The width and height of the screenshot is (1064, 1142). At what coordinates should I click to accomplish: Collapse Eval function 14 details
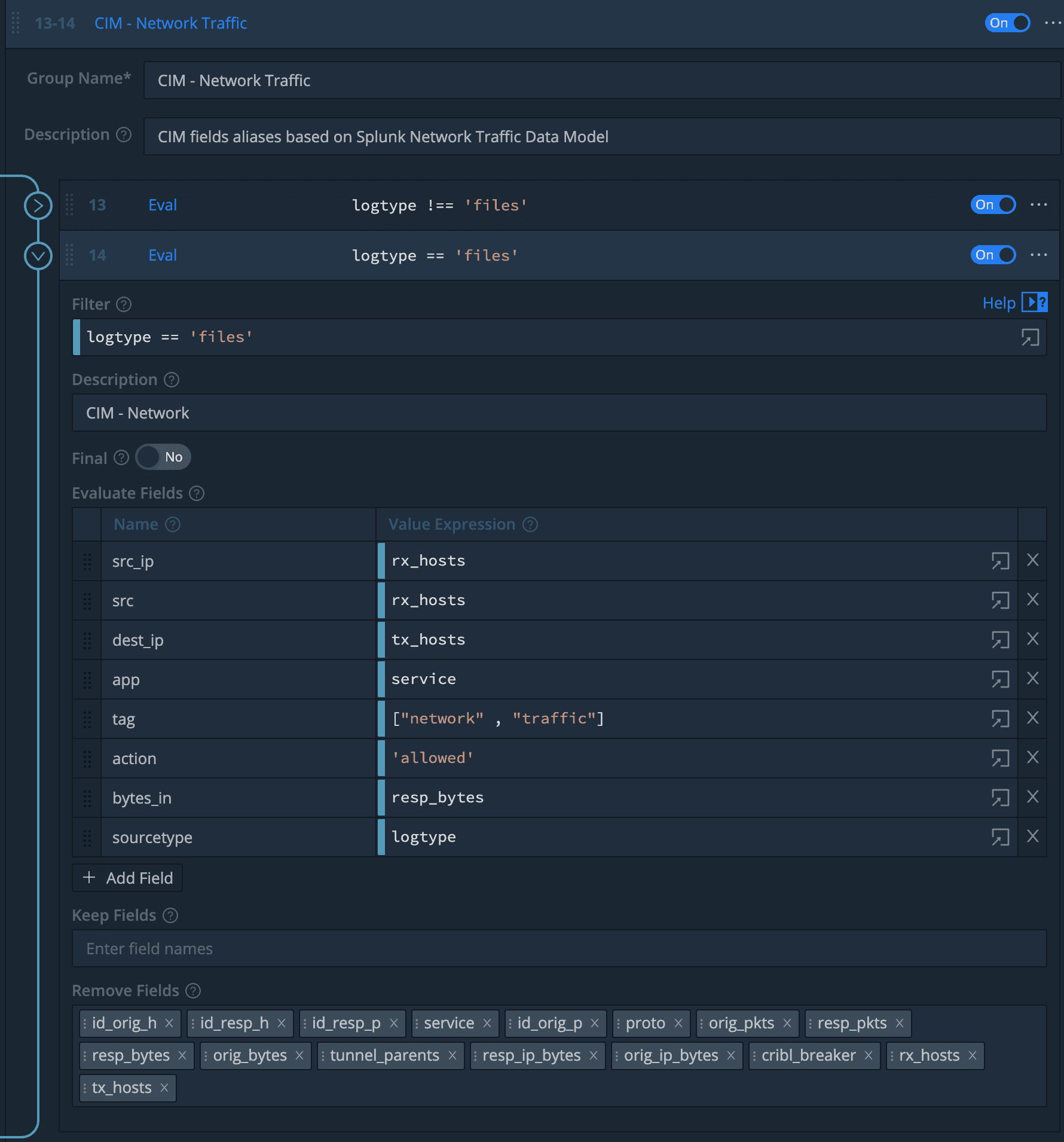[x=38, y=256]
